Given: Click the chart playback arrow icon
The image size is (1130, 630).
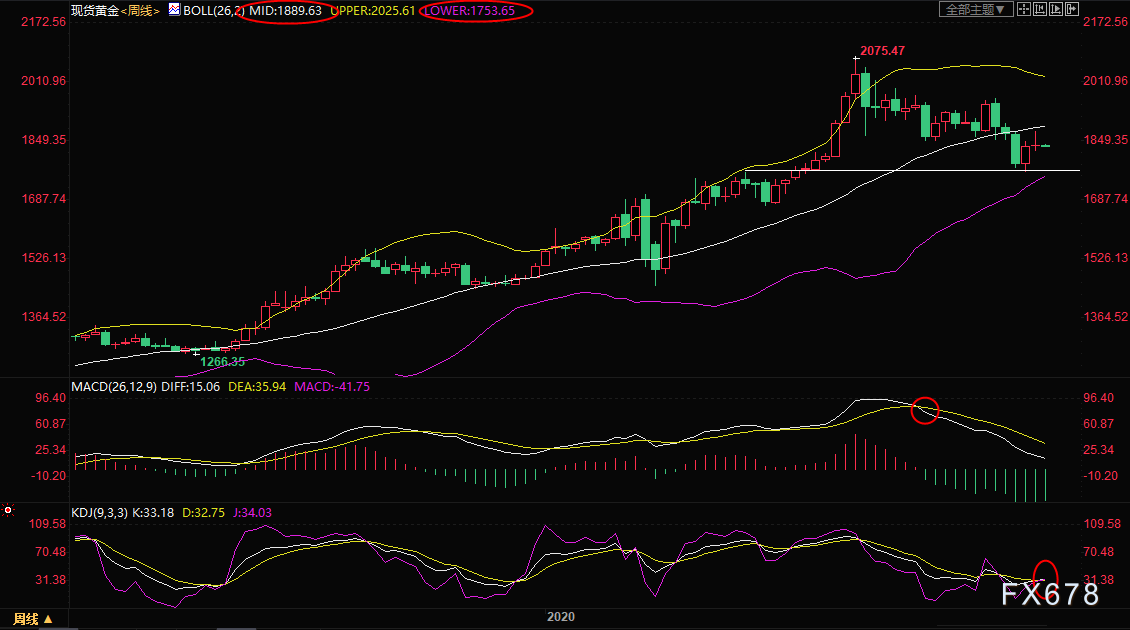Looking at the screenshot, I should pos(1056,9).
